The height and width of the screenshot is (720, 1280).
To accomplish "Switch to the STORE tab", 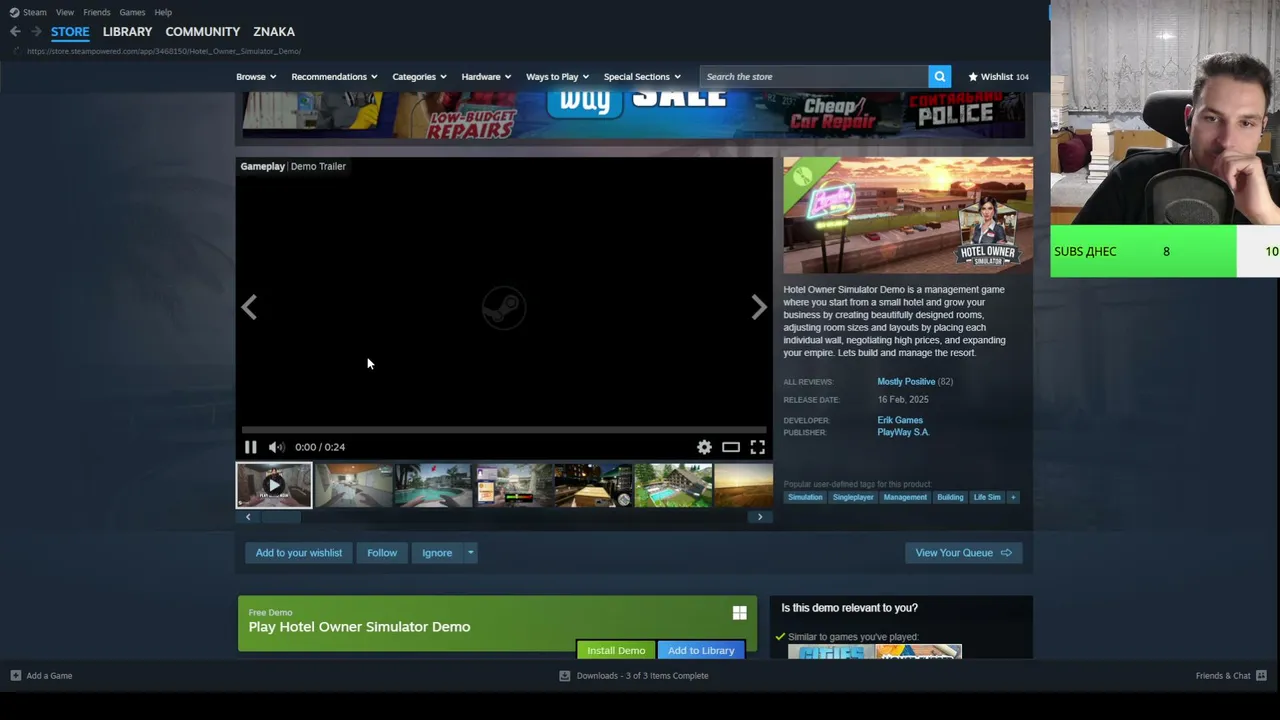I will (70, 32).
